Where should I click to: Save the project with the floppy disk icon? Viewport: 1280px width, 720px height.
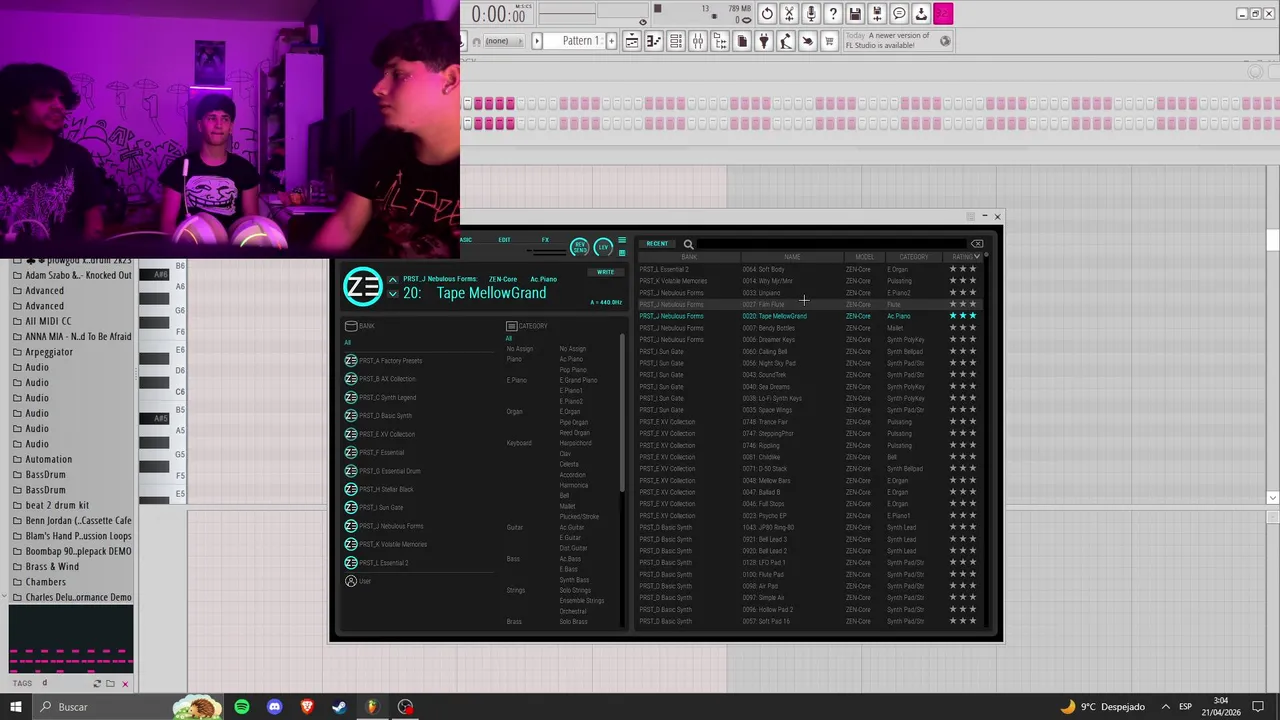click(855, 14)
